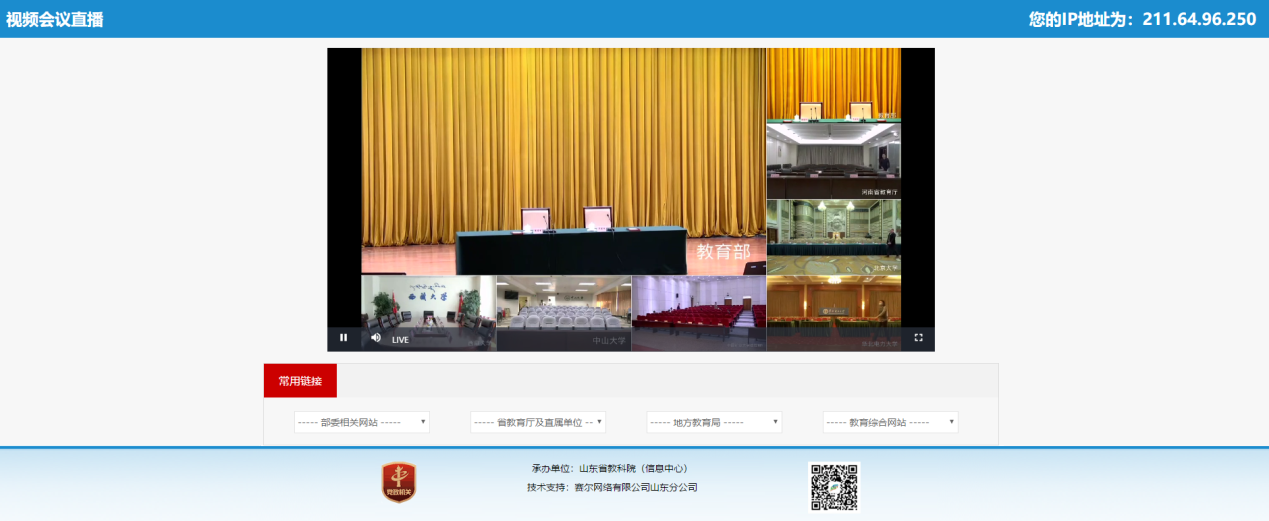The width and height of the screenshot is (1269, 521).
Task: Select the 常用链接 tab
Action: click(x=300, y=381)
